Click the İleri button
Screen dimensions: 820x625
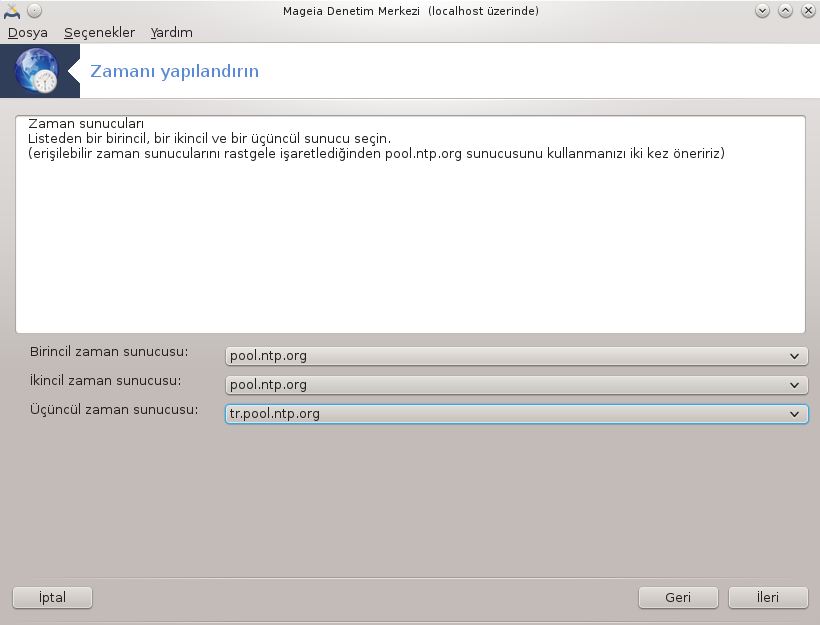[768, 597]
